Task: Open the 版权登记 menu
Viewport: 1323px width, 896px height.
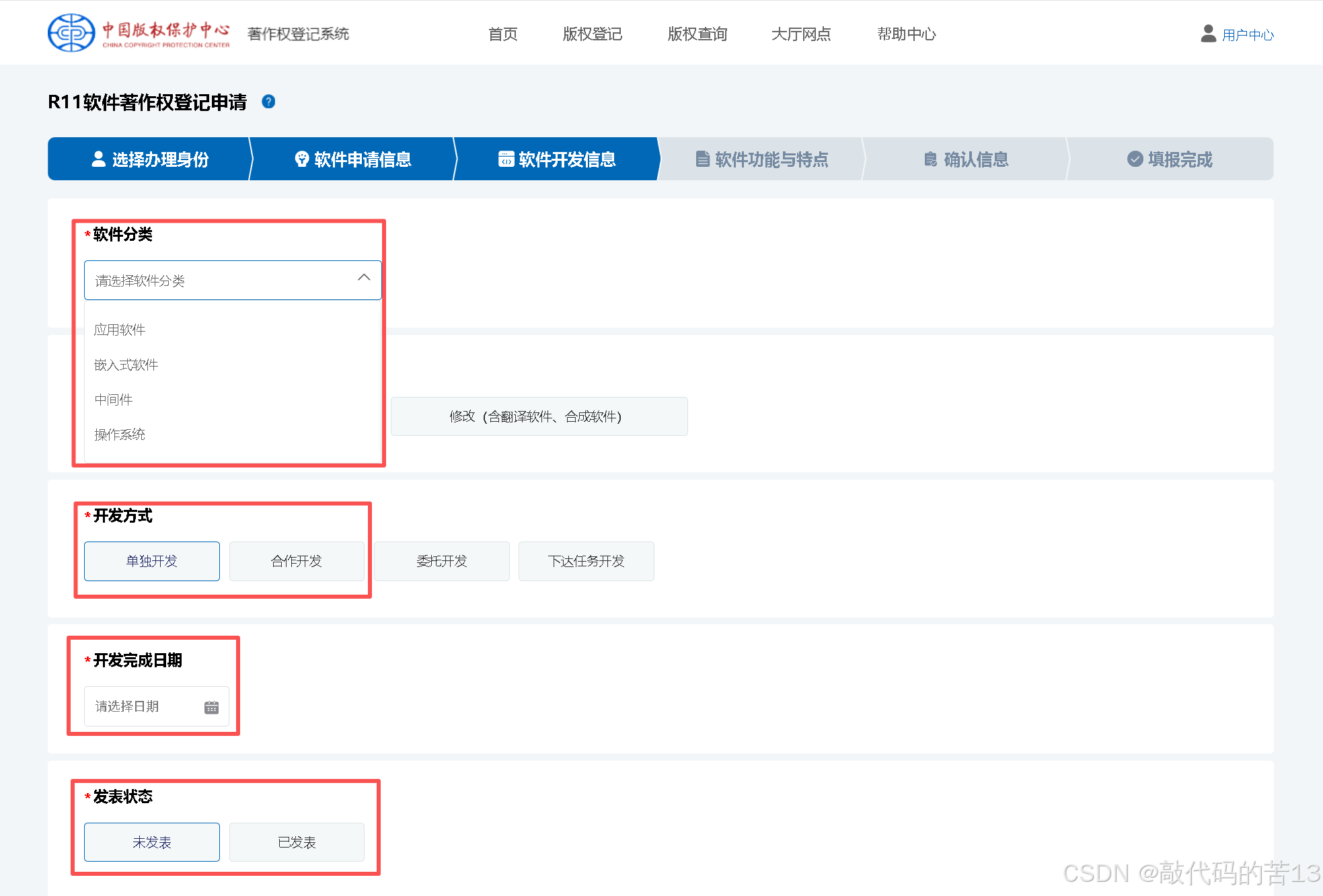Action: tap(592, 34)
